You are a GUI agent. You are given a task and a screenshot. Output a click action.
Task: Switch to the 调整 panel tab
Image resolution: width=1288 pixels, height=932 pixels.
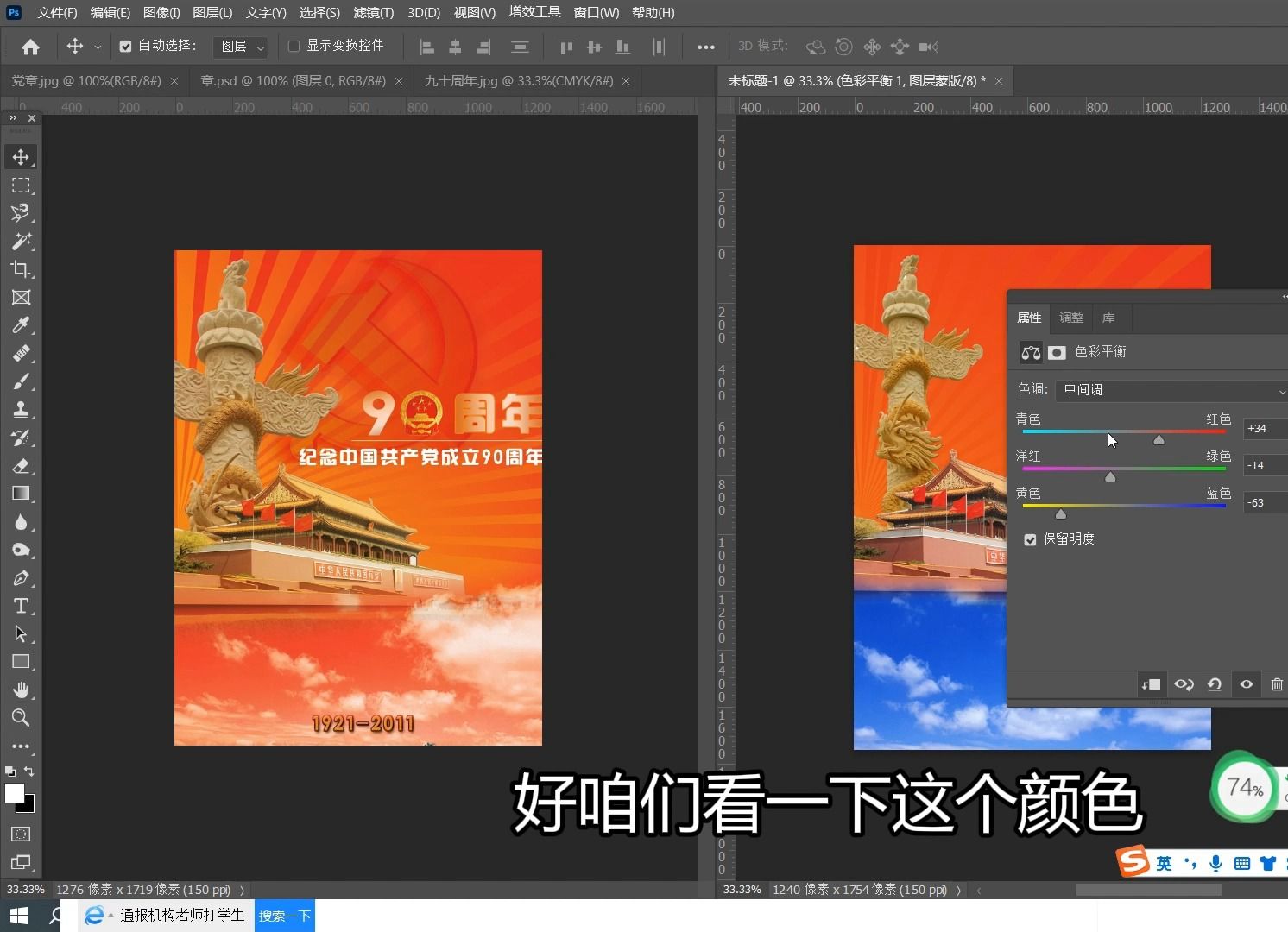pyautogui.click(x=1070, y=318)
